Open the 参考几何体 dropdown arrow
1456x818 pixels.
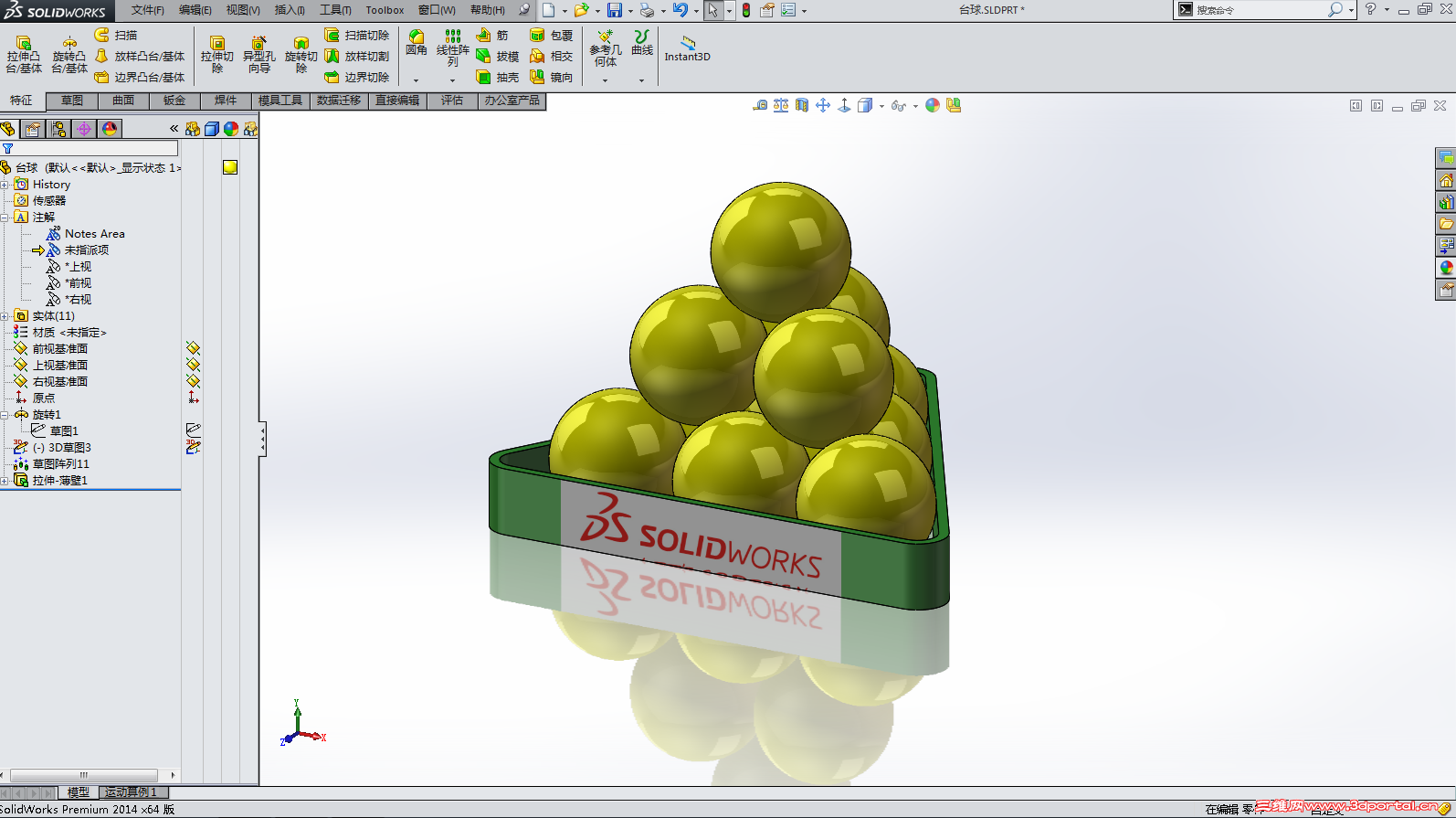pos(606,80)
